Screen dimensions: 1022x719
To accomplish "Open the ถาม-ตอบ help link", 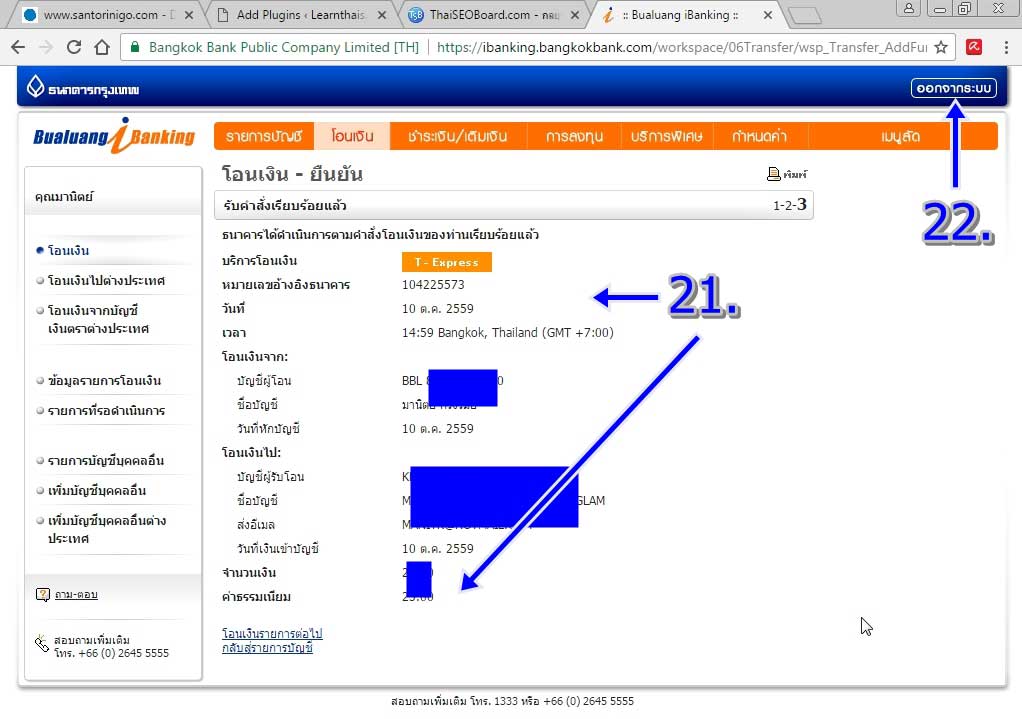I will 76,594.
